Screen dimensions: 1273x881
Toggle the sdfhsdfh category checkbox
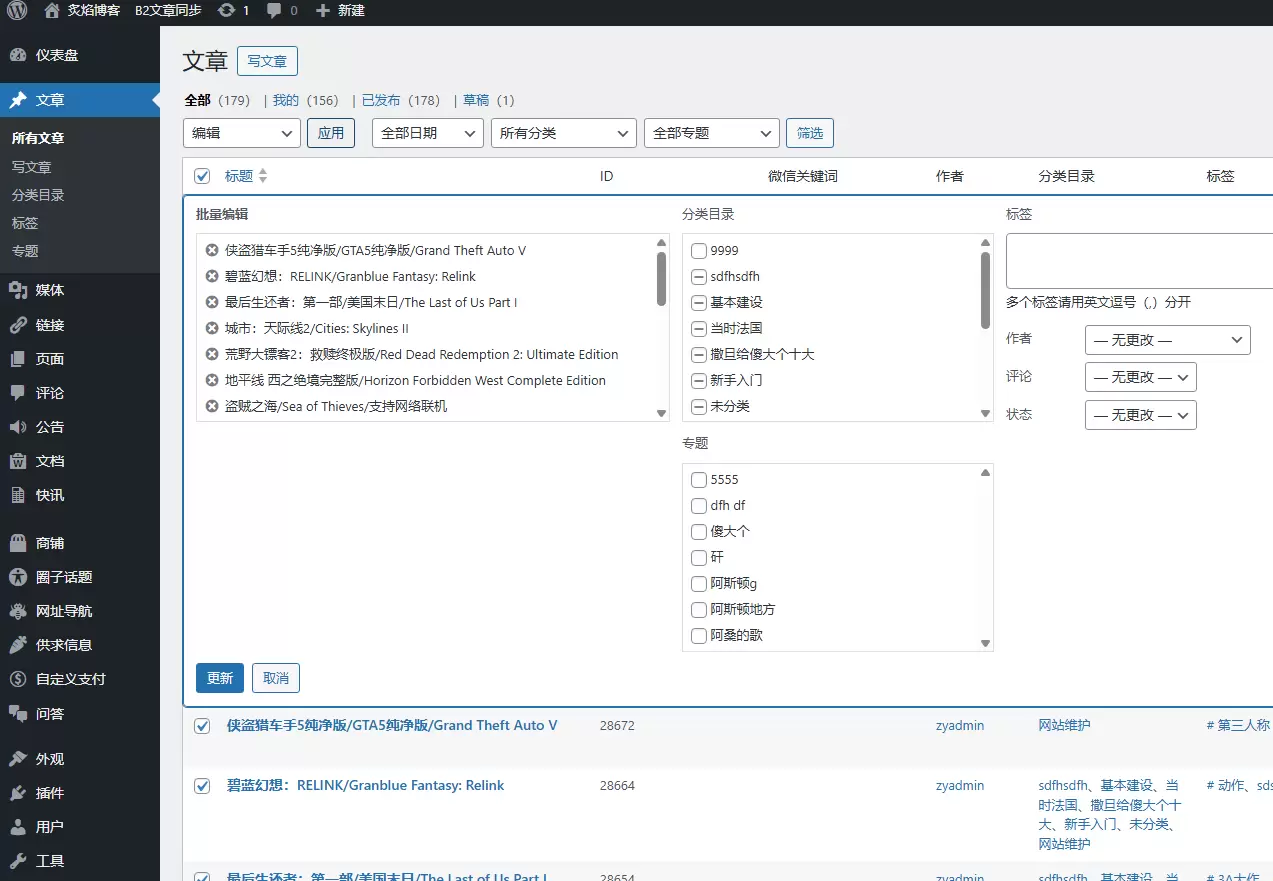[x=699, y=277]
